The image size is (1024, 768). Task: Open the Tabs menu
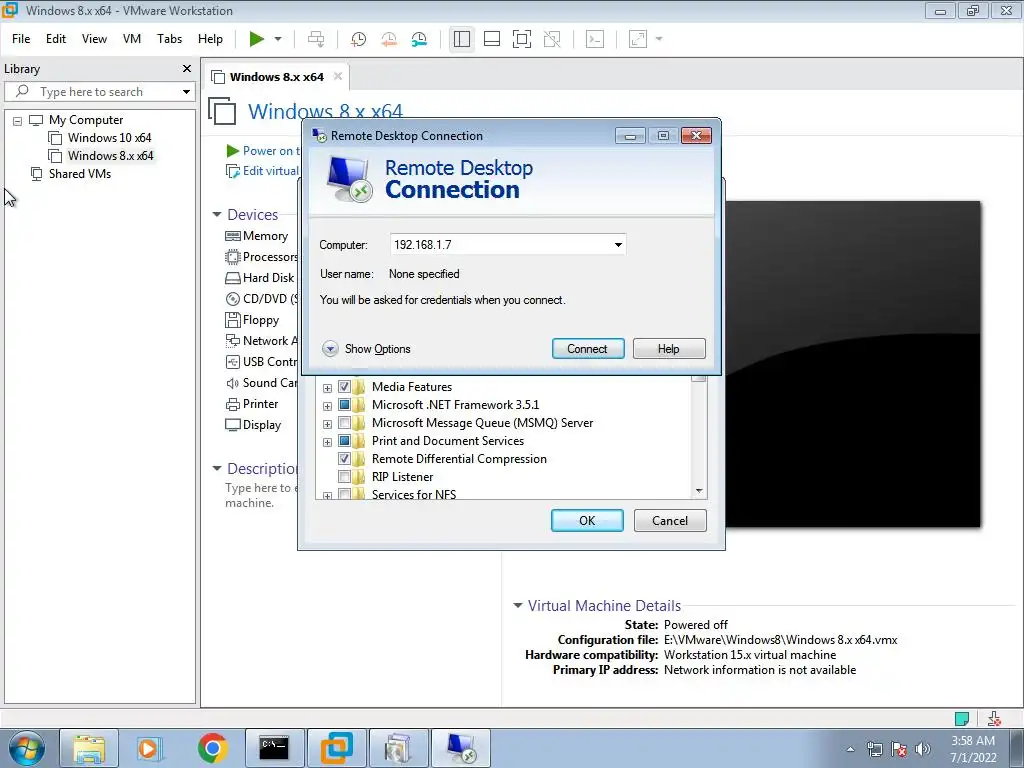(169, 39)
